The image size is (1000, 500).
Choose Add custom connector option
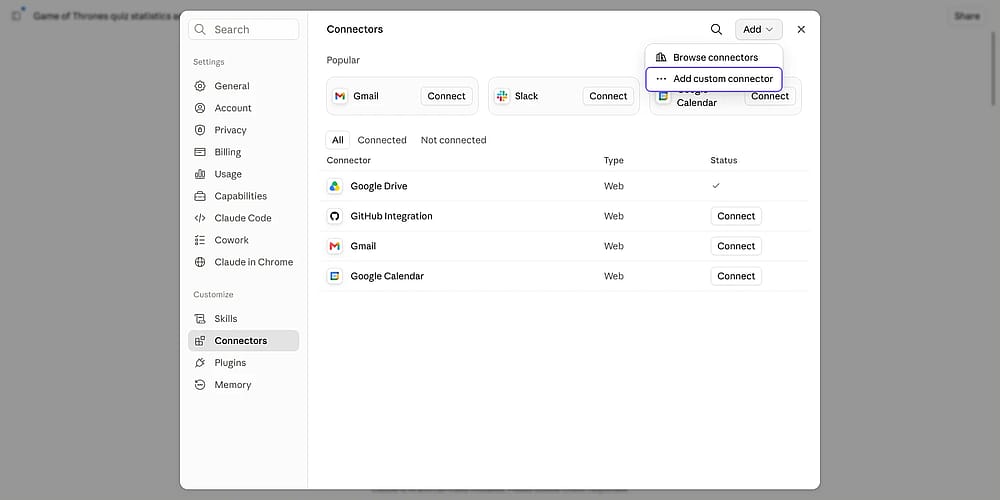(x=714, y=79)
